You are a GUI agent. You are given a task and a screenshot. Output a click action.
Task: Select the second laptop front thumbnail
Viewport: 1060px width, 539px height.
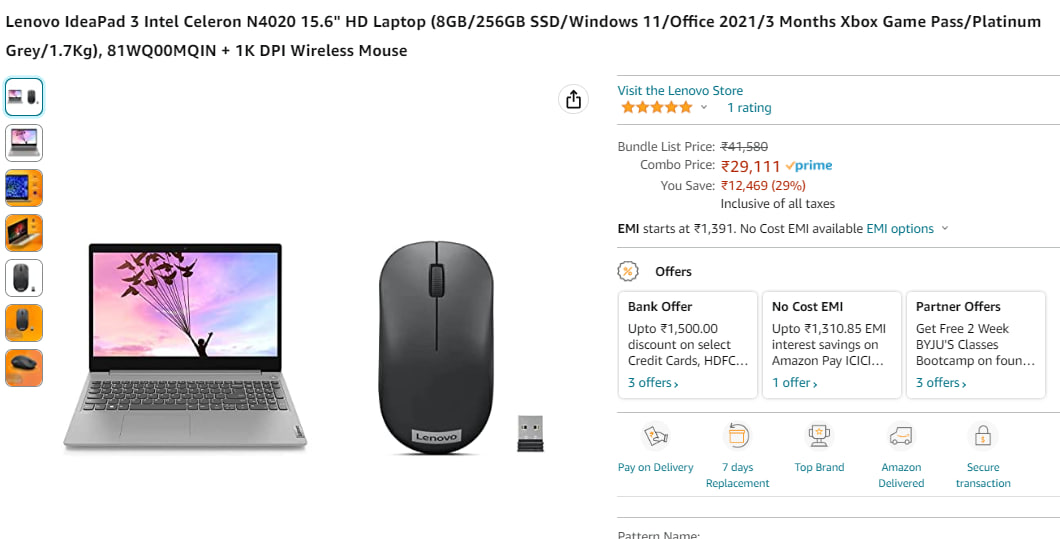pyautogui.click(x=24, y=143)
